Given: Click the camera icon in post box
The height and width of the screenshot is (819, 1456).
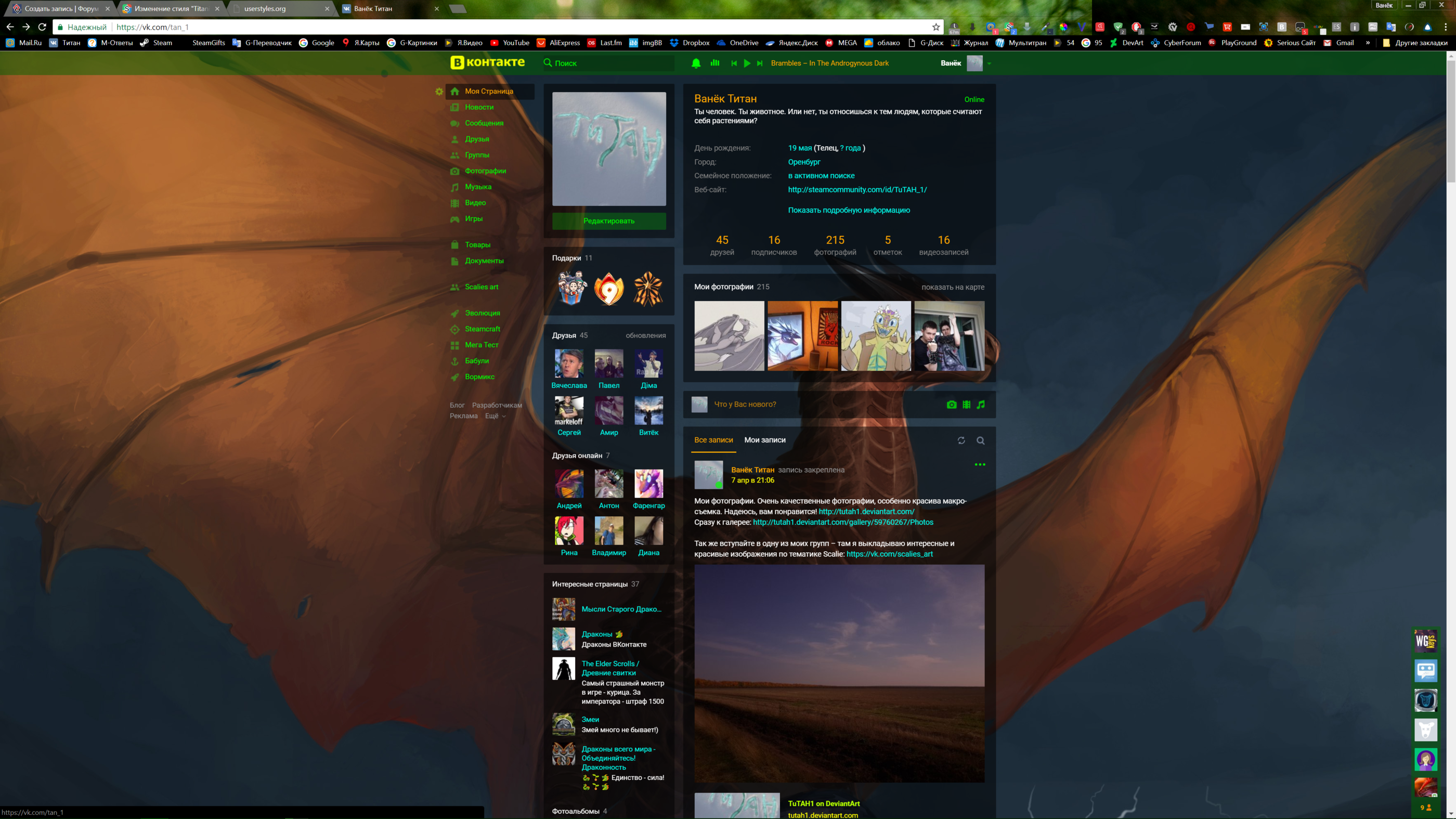Looking at the screenshot, I should (951, 405).
